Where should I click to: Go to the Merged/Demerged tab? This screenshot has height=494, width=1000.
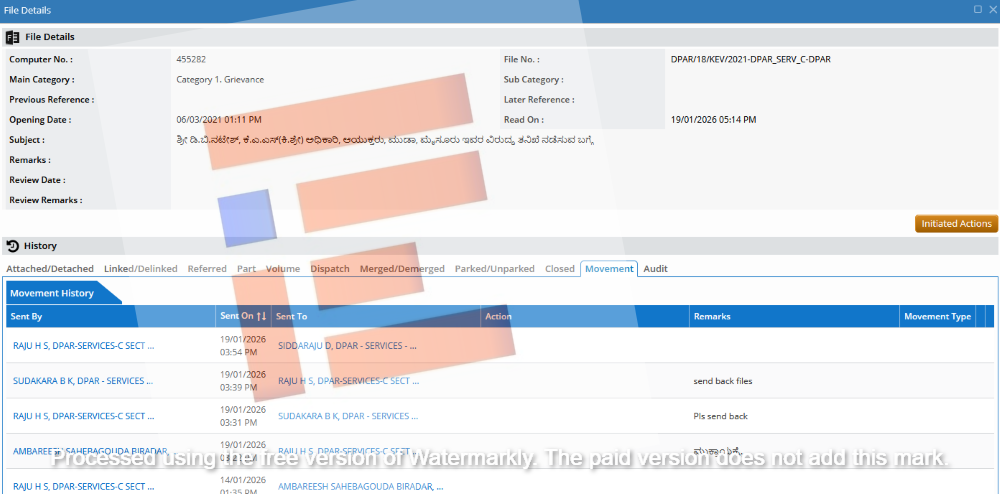click(402, 269)
